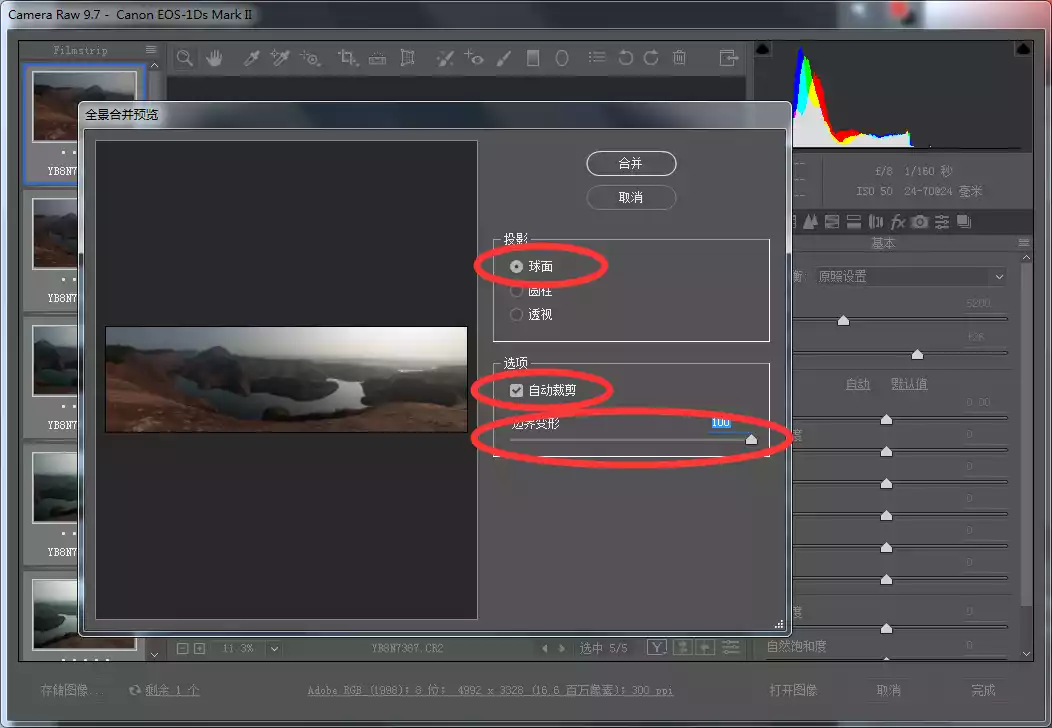Open the Filmstrip panel menu

pos(151,50)
